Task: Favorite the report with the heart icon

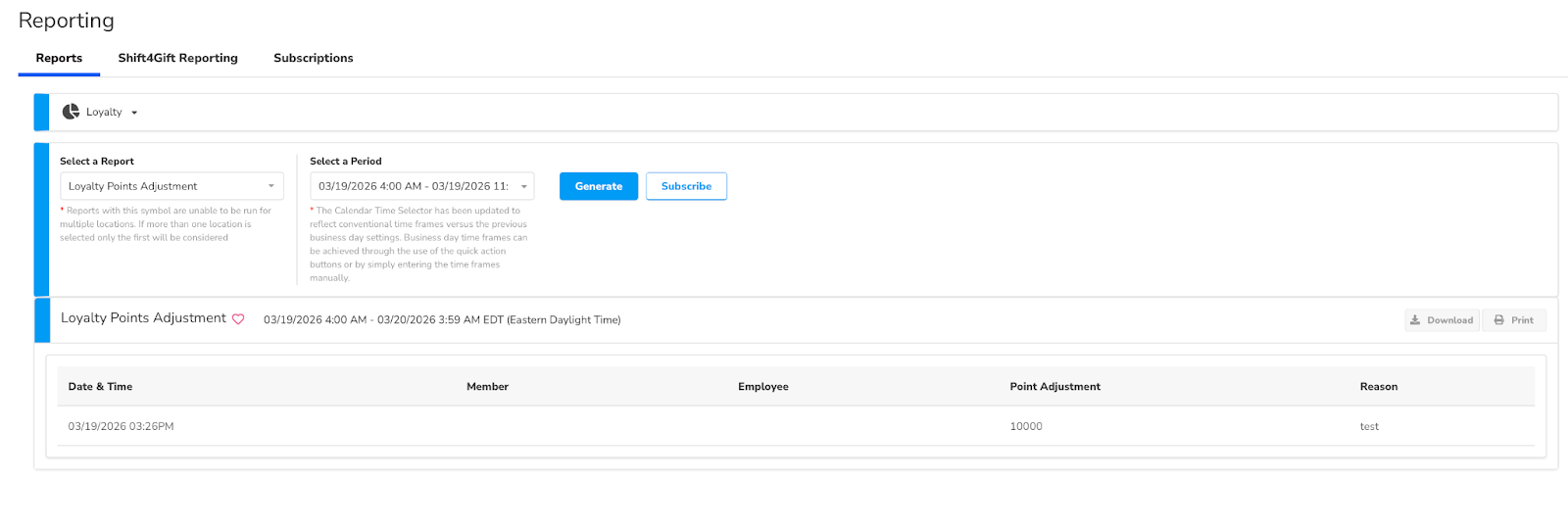Action: [x=238, y=319]
